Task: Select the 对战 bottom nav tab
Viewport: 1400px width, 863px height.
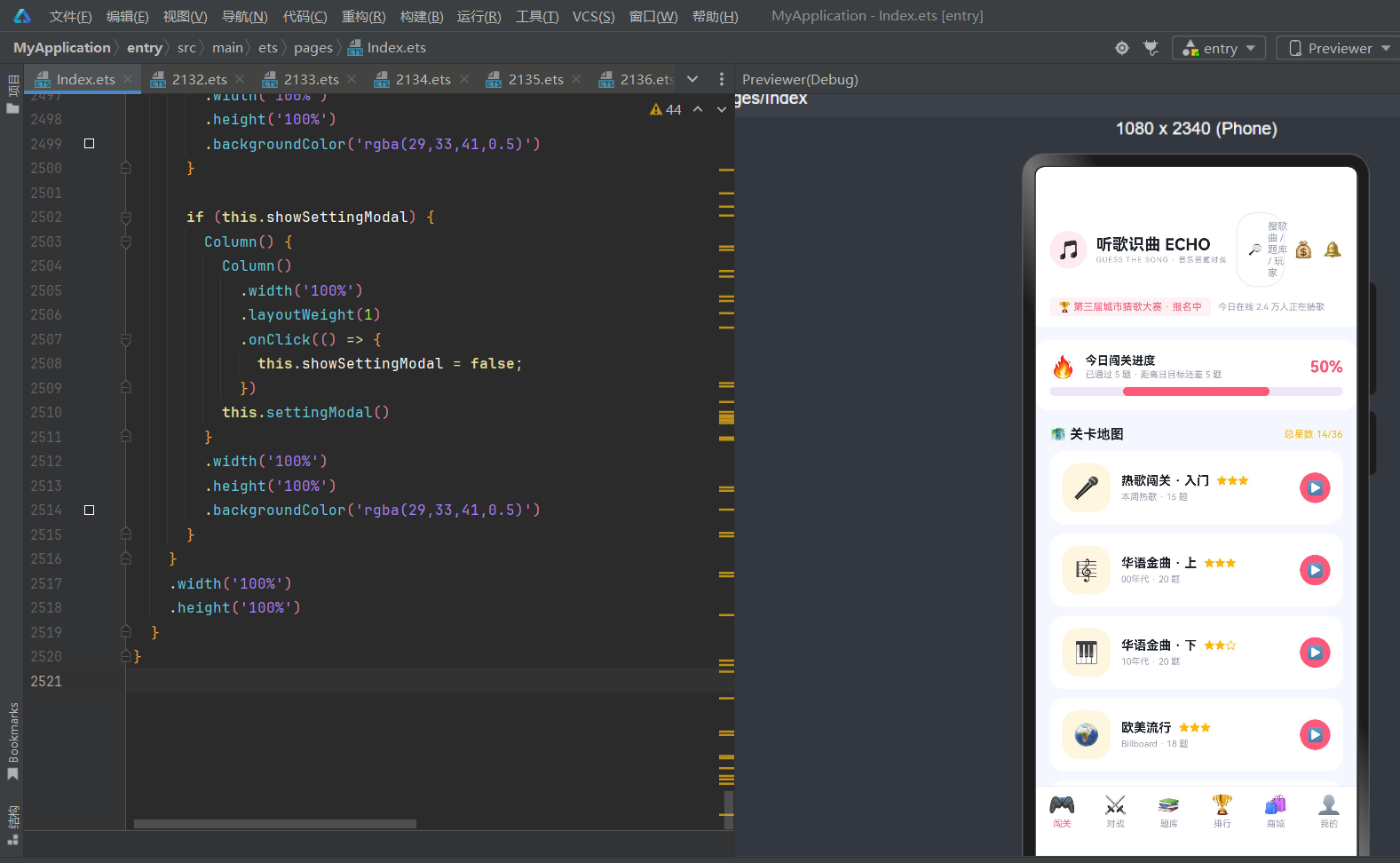Action: click(1115, 812)
